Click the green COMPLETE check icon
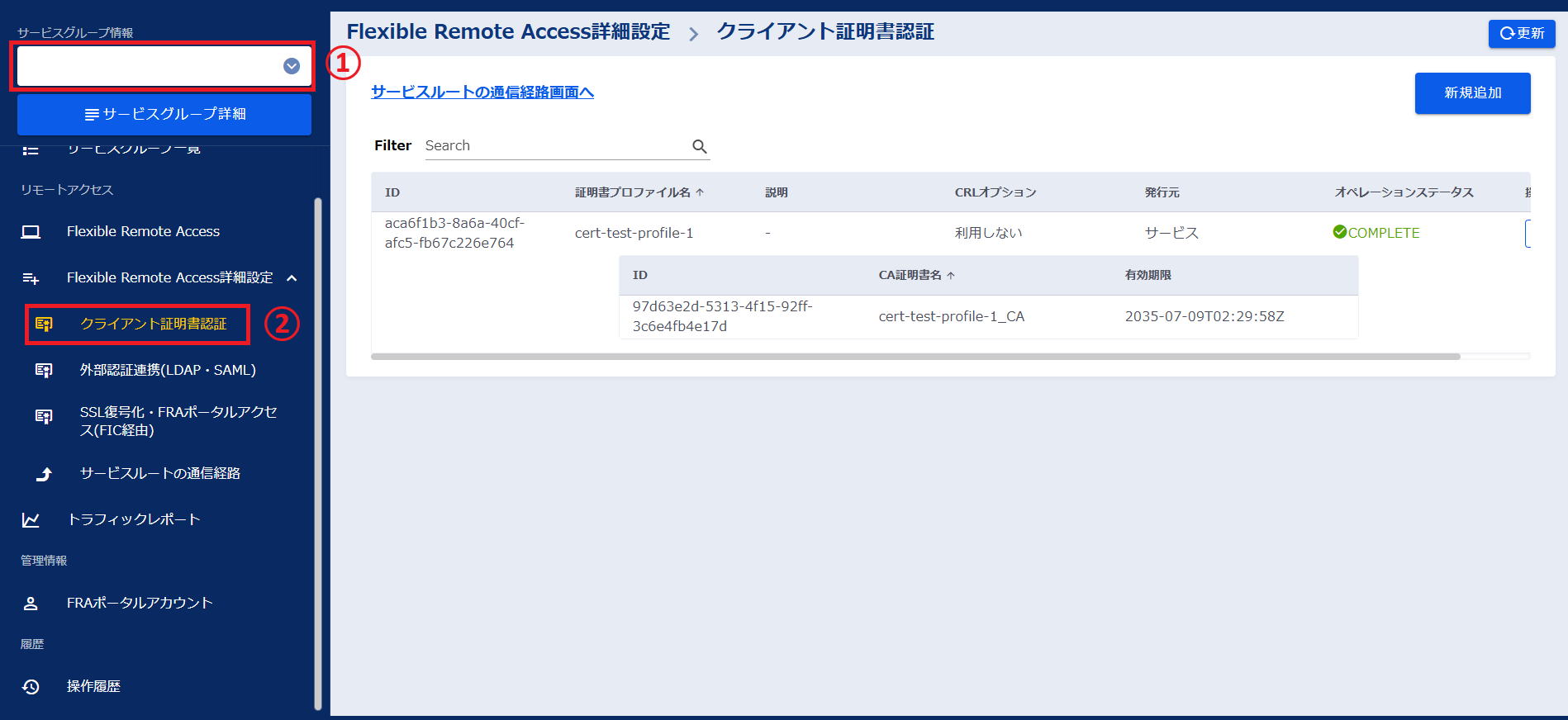The height and width of the screenshot is (720, 1568). [x=1340, y=232]
